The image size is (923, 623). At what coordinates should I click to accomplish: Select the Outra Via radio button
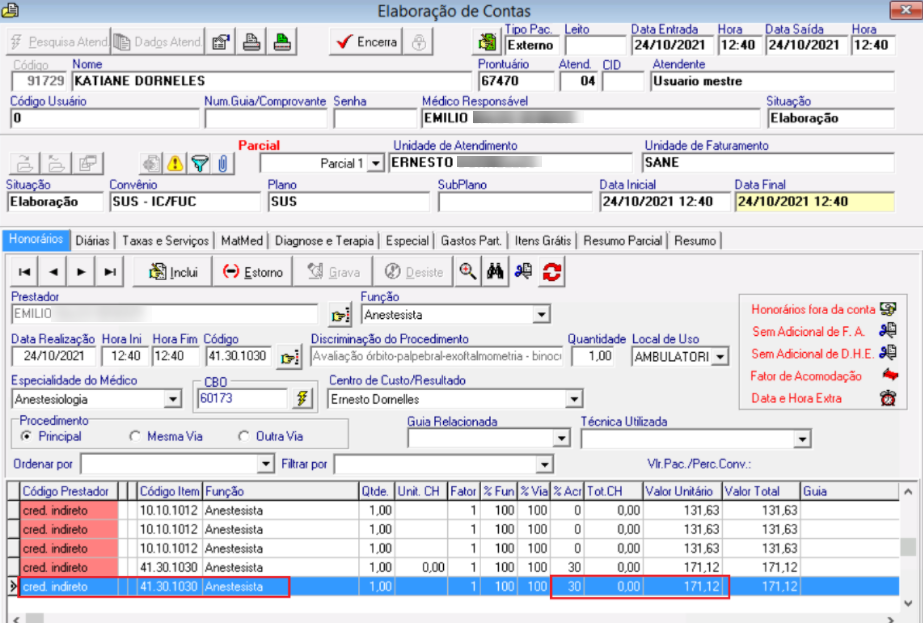(243, 436)
